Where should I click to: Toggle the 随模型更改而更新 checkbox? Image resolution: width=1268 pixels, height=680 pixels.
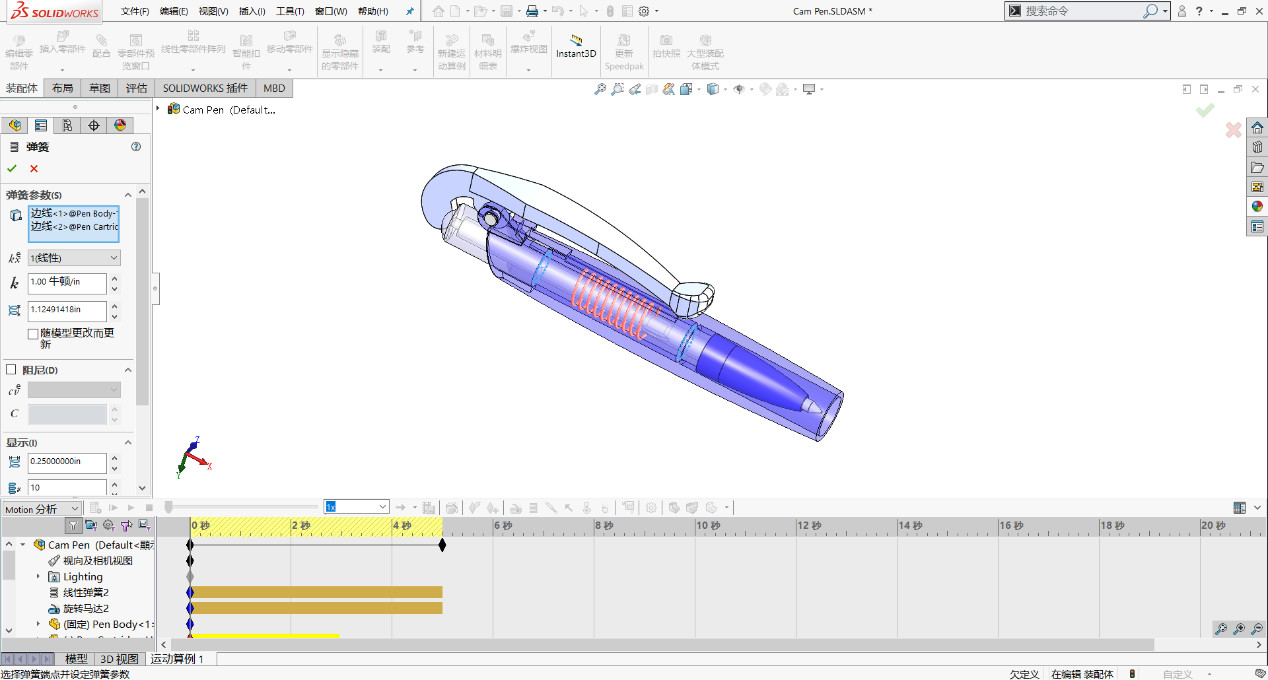coord(33,333)
